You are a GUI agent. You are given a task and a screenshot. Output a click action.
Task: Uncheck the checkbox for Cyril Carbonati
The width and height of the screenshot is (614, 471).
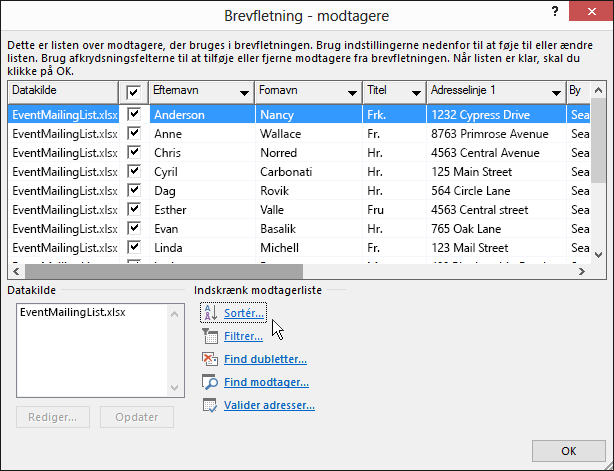point(134,171)
